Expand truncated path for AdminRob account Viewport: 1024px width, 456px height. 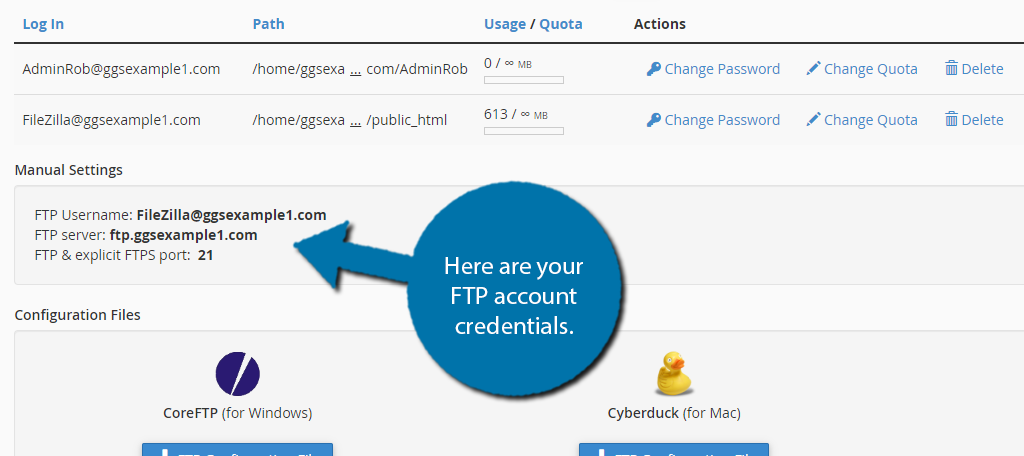coord(355,70)
